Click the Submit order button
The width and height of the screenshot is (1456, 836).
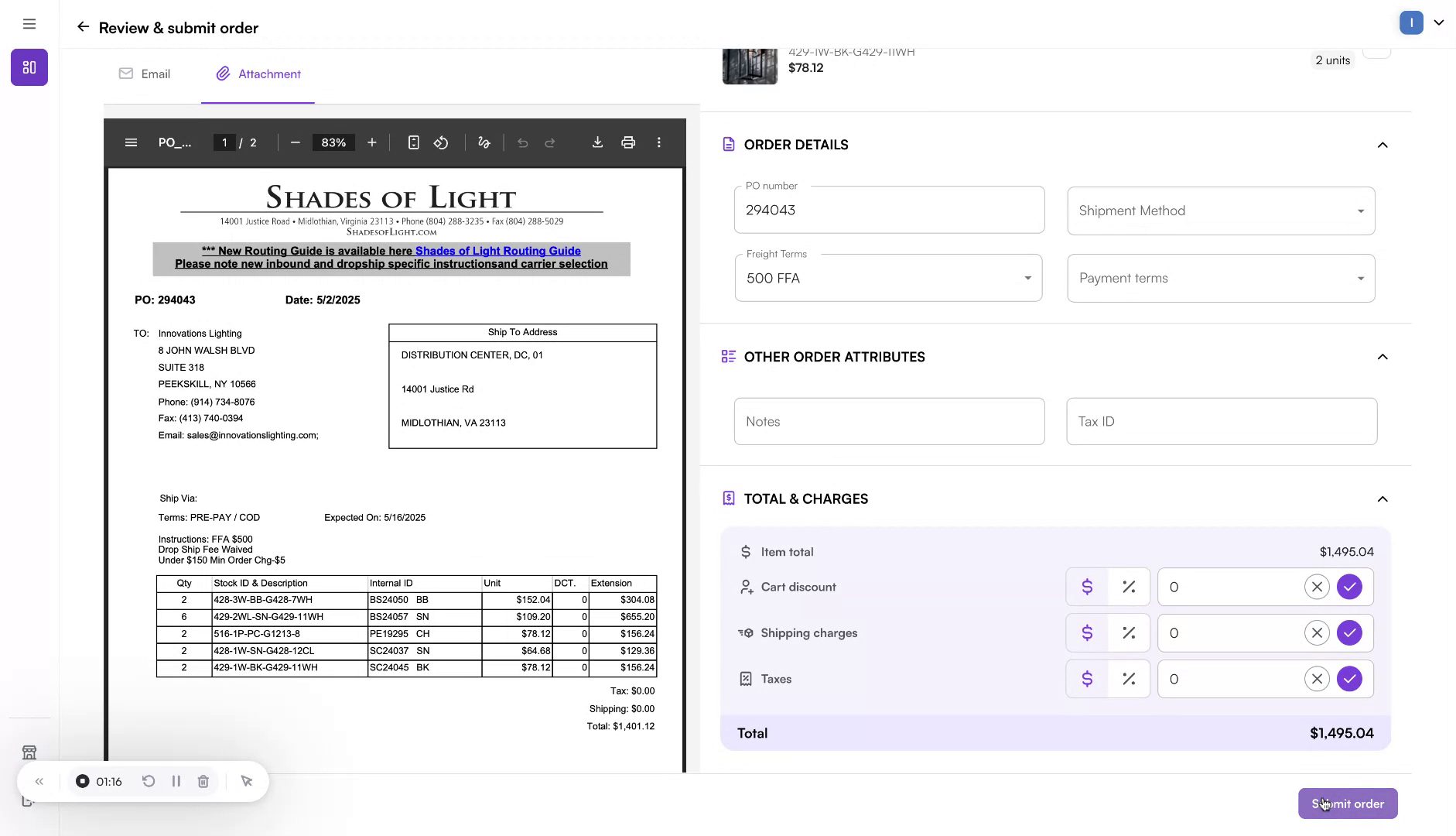(x=1346, y=803)
